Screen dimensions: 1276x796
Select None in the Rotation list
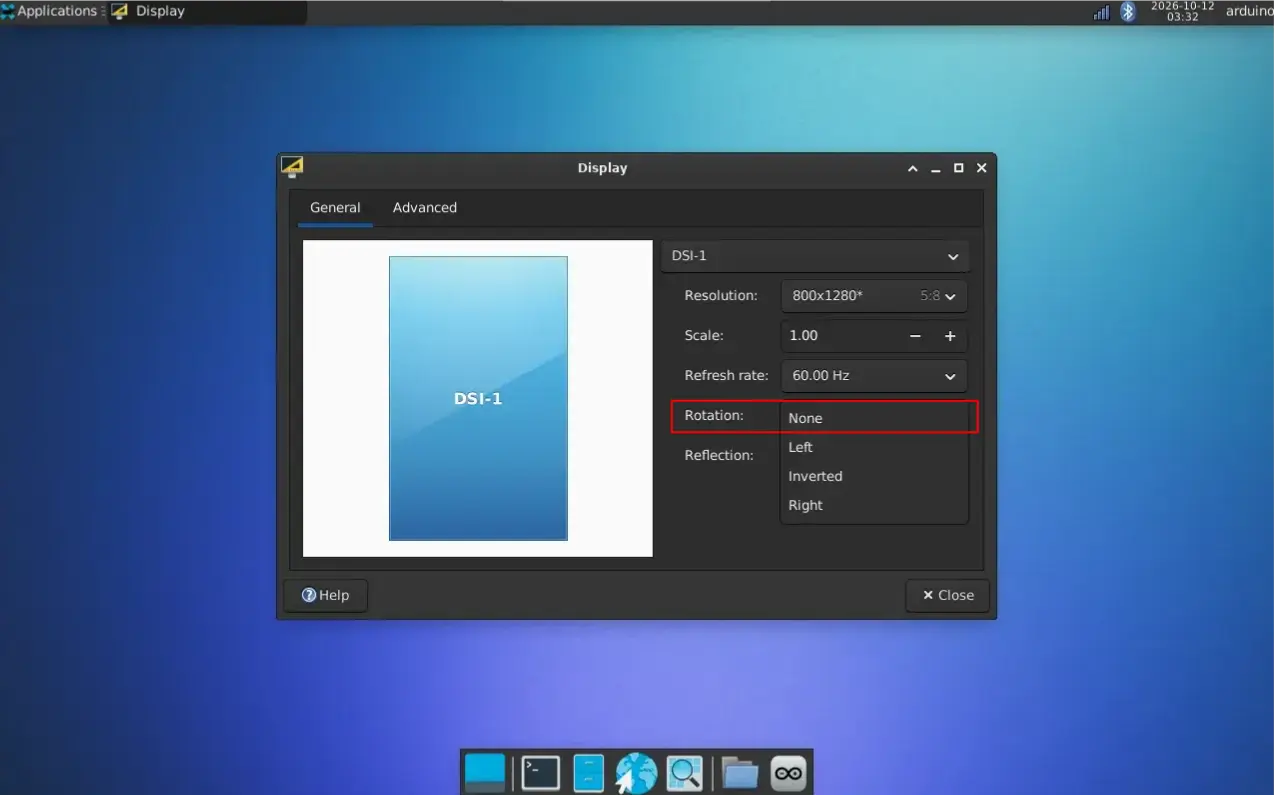(x=874, y=418)
